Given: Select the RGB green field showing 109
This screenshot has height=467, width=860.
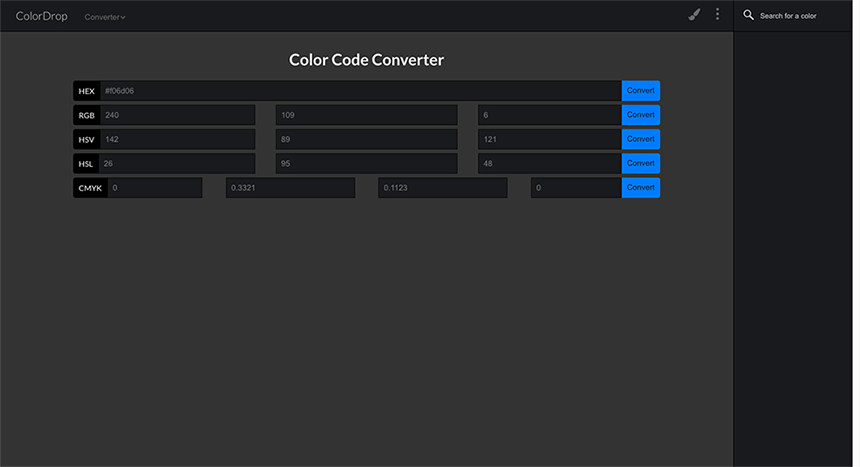Looking at the screenshot, I should (x=366, y=115).
